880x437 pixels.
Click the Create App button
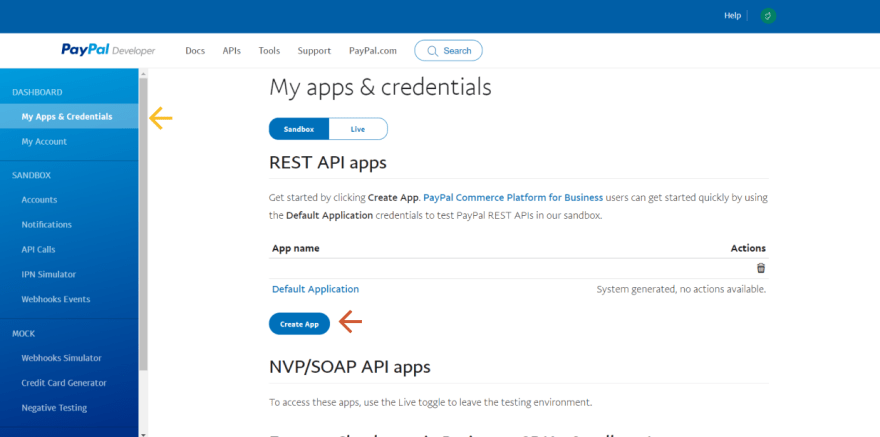pyautogui.click(x=299, y=324)
